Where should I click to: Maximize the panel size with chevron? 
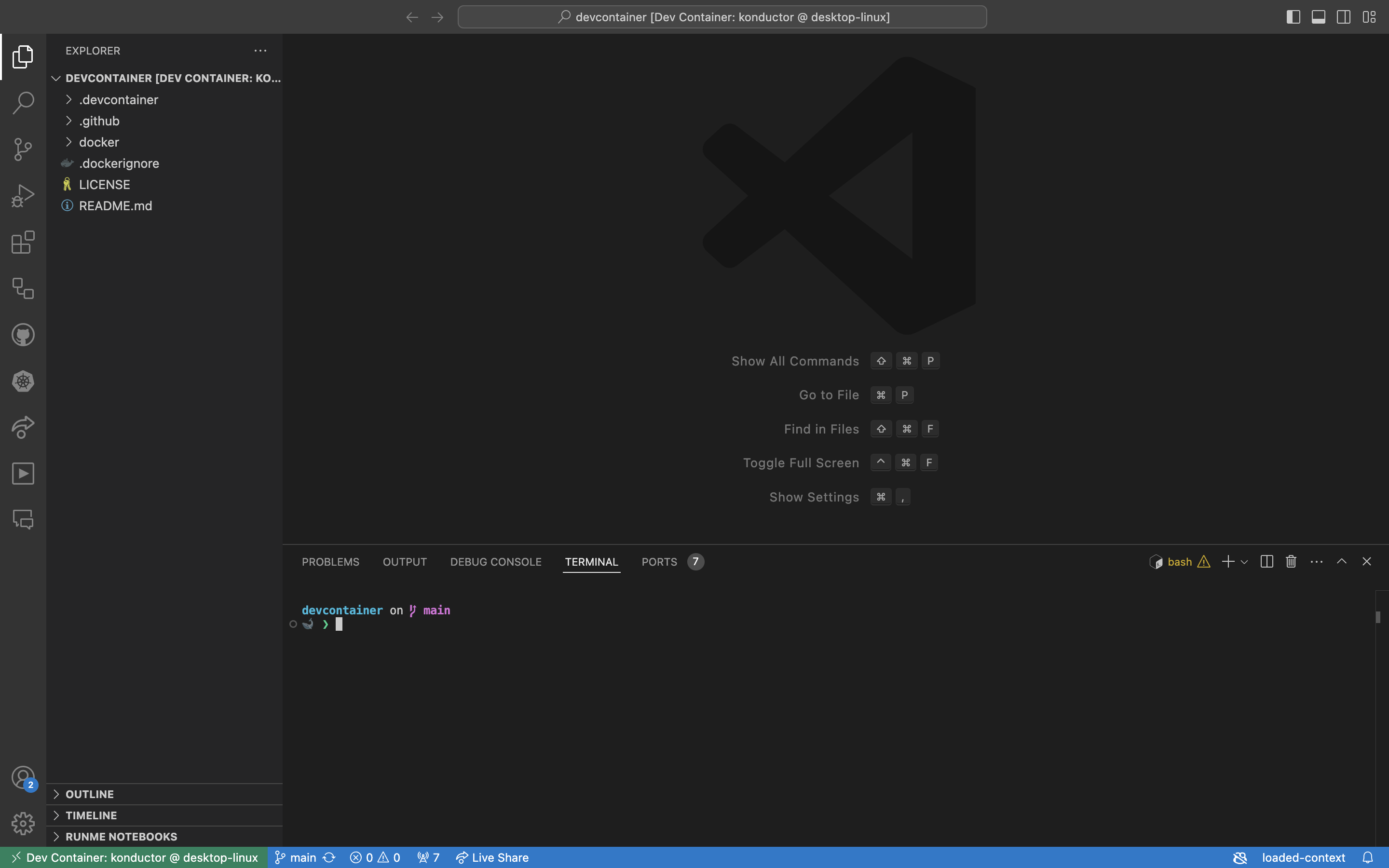[1341, 561]
